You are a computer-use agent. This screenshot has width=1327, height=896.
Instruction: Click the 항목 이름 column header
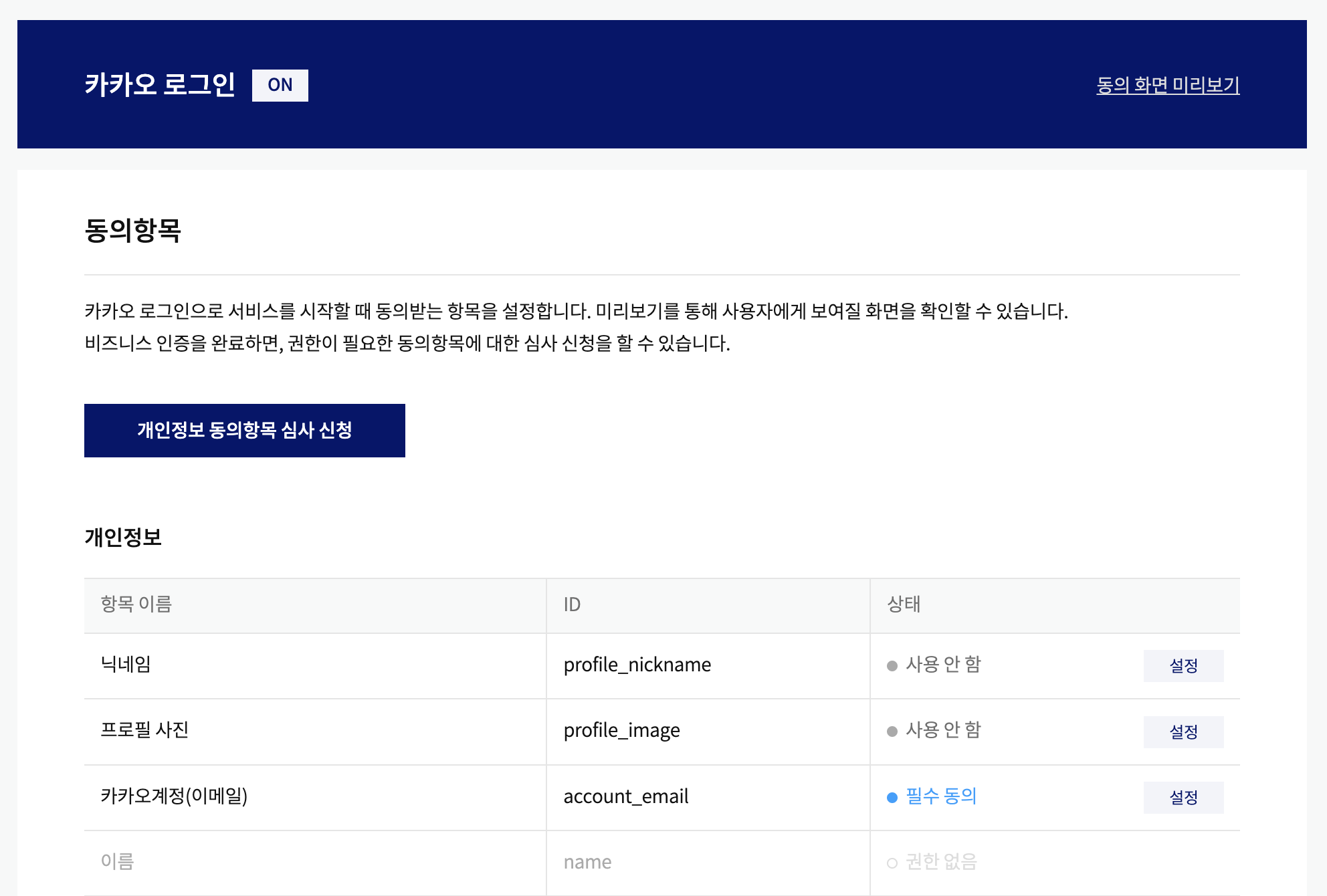pyautogui.click(x=136, y=604)
